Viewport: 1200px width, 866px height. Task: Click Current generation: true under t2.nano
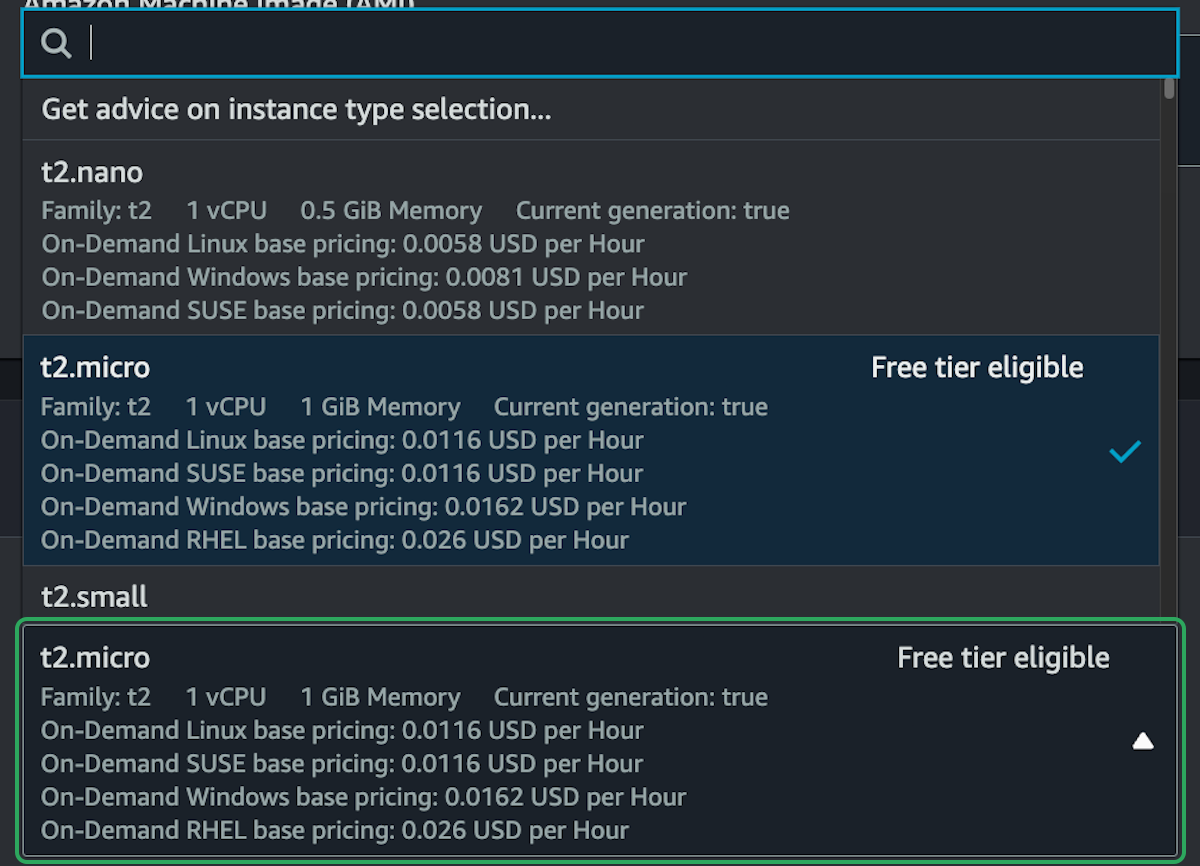click(x=652, y=211)
